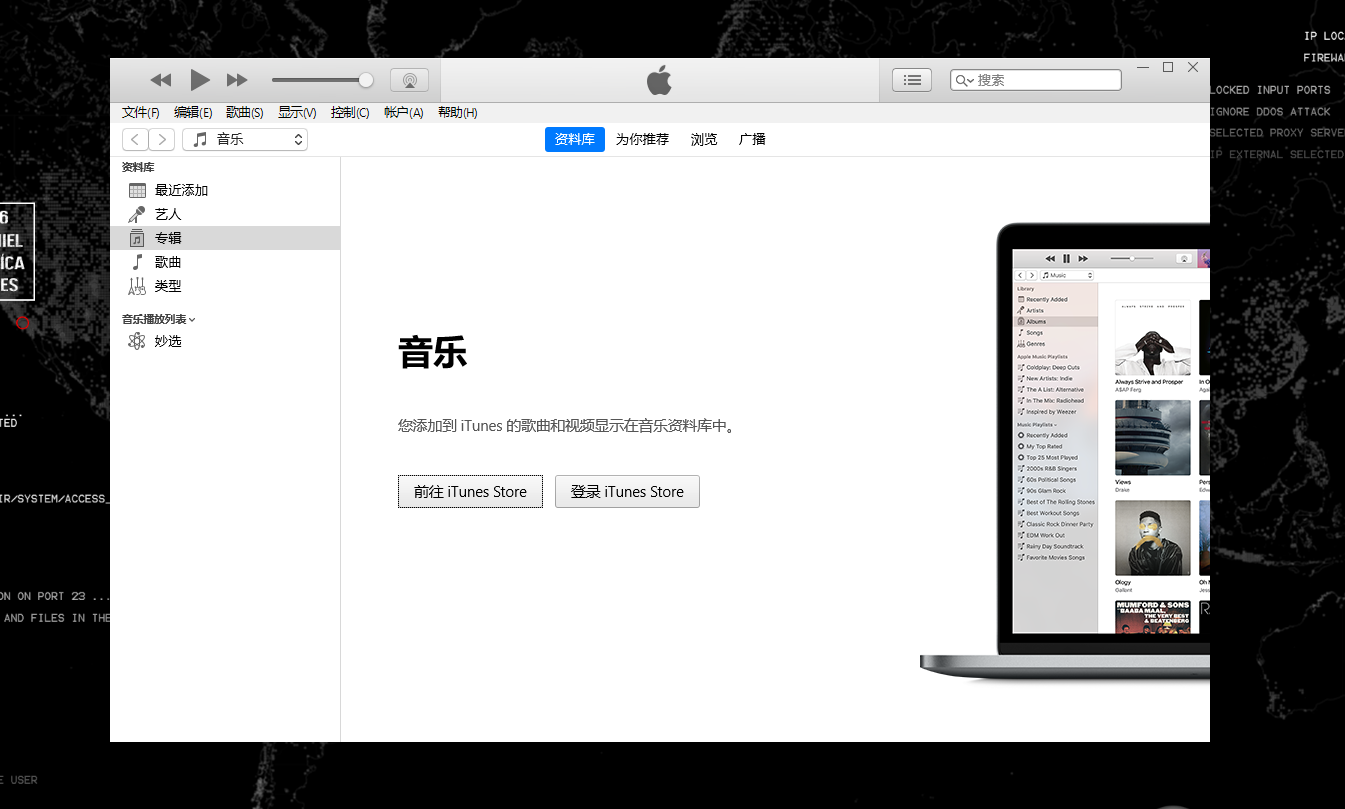Switch to the 广播 (Radio) tab
Screen dimensions: 1345x809
[752, 139]
